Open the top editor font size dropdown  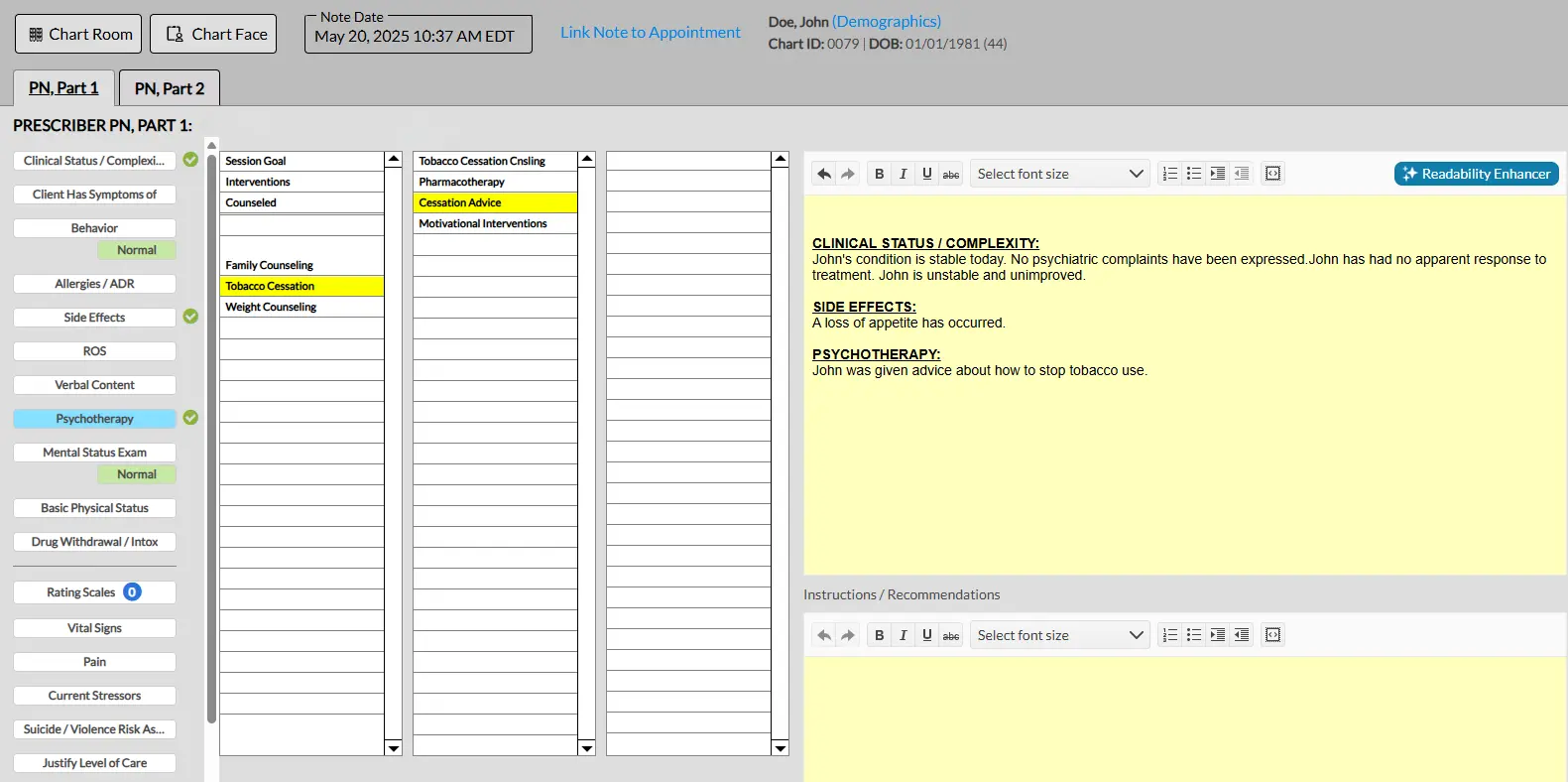1059,174
